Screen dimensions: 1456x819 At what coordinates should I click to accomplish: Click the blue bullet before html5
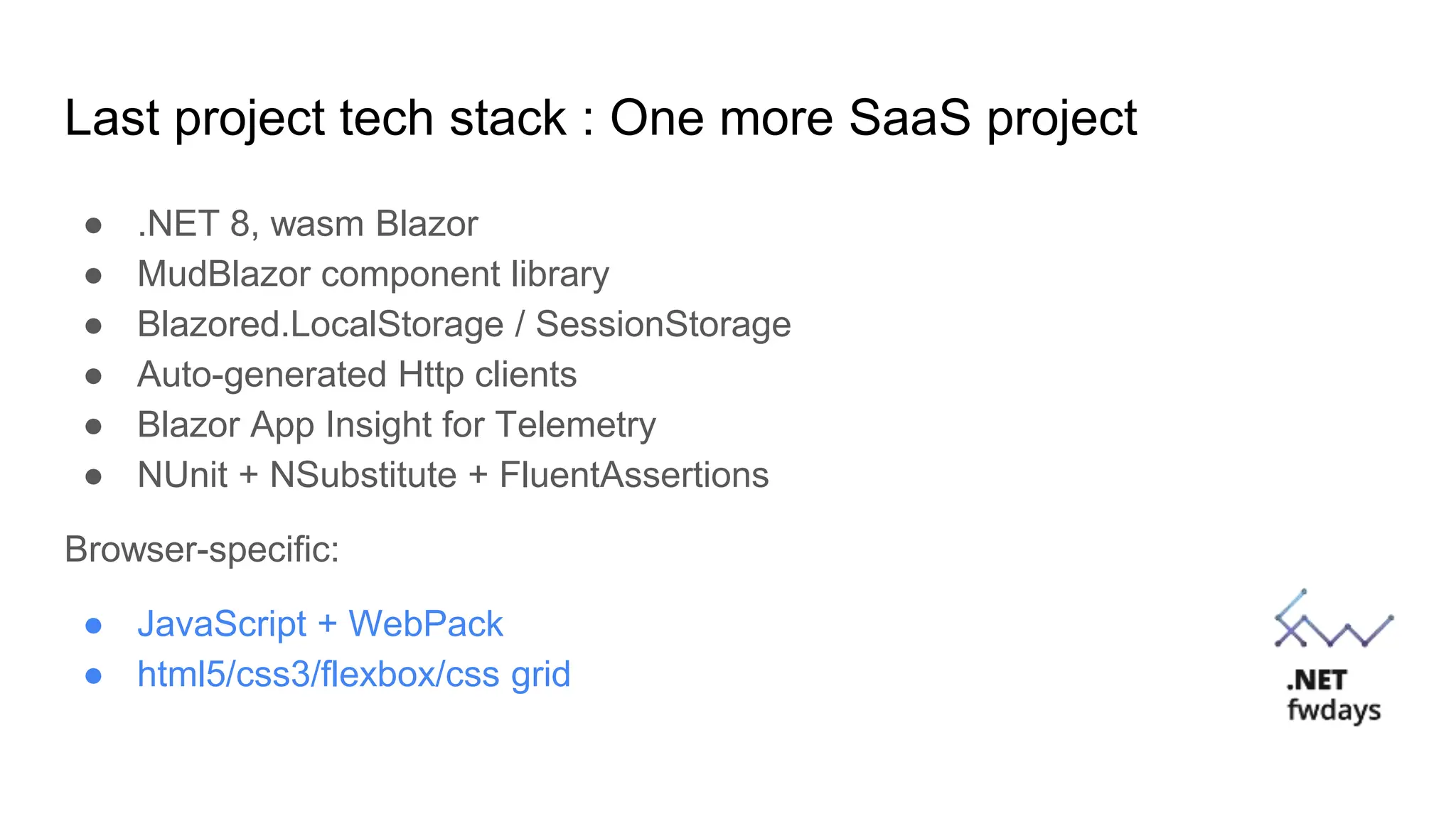pyautogui.click(x=93, y=676)
